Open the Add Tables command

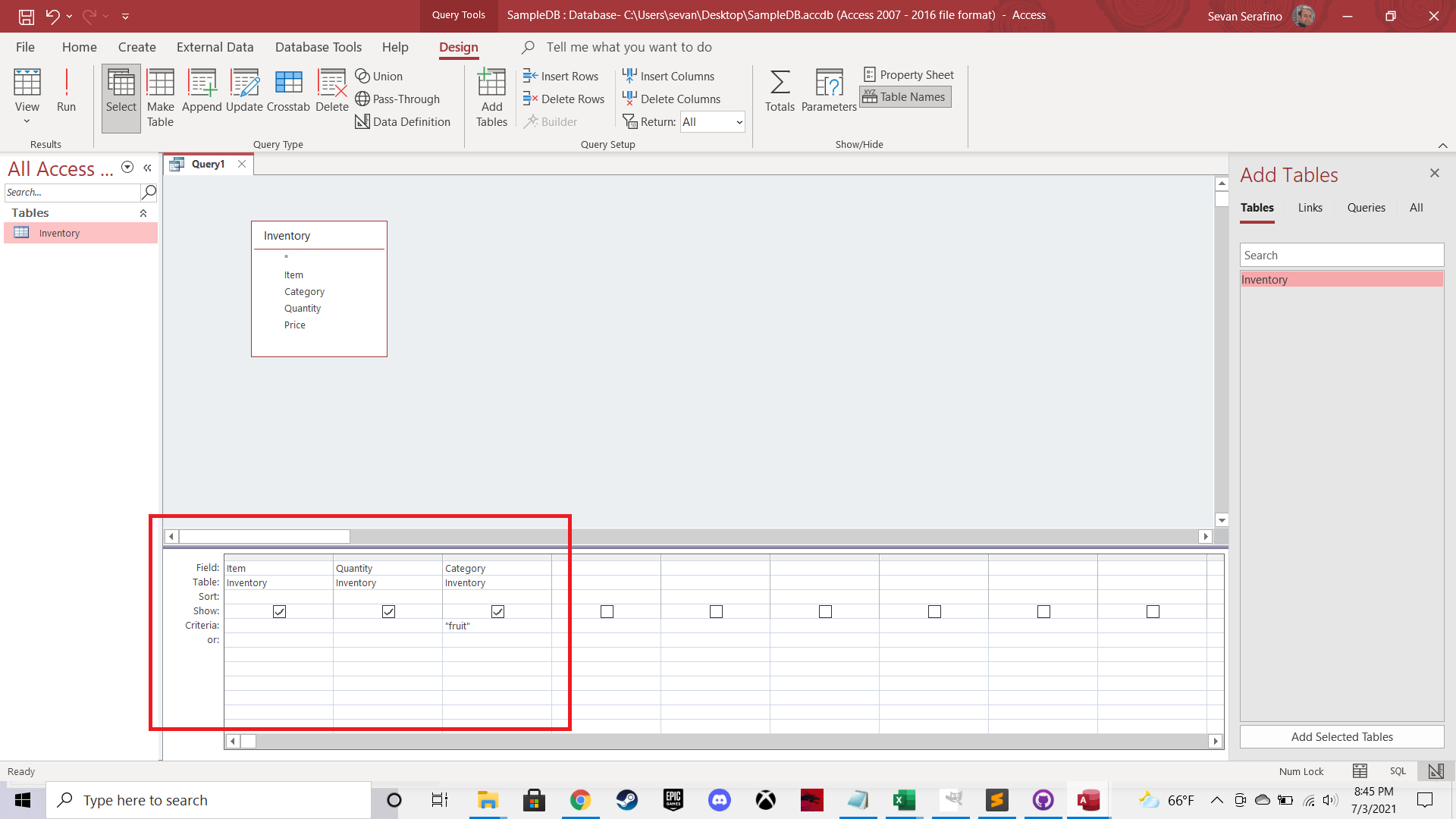click(x=491, y=98)
